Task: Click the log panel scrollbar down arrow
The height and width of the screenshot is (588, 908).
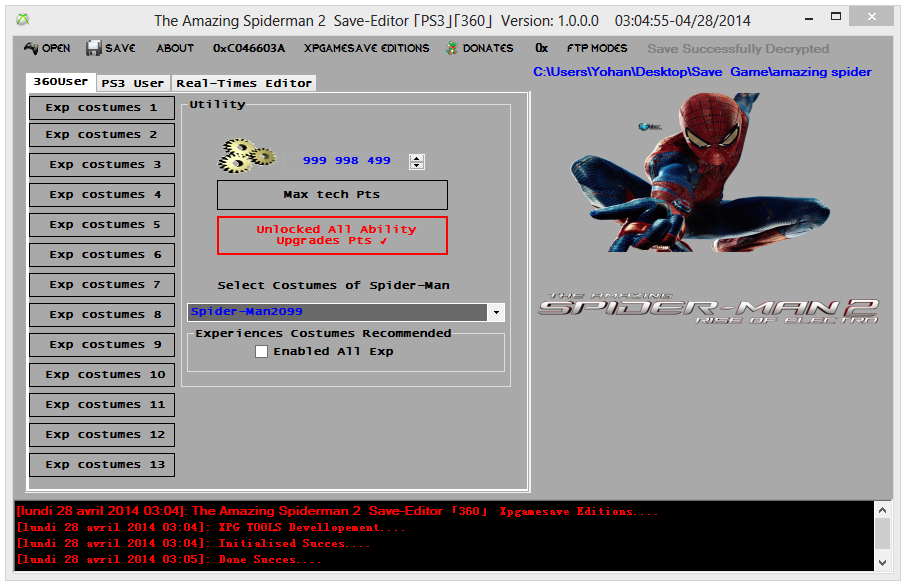Action: coord(882,563)
